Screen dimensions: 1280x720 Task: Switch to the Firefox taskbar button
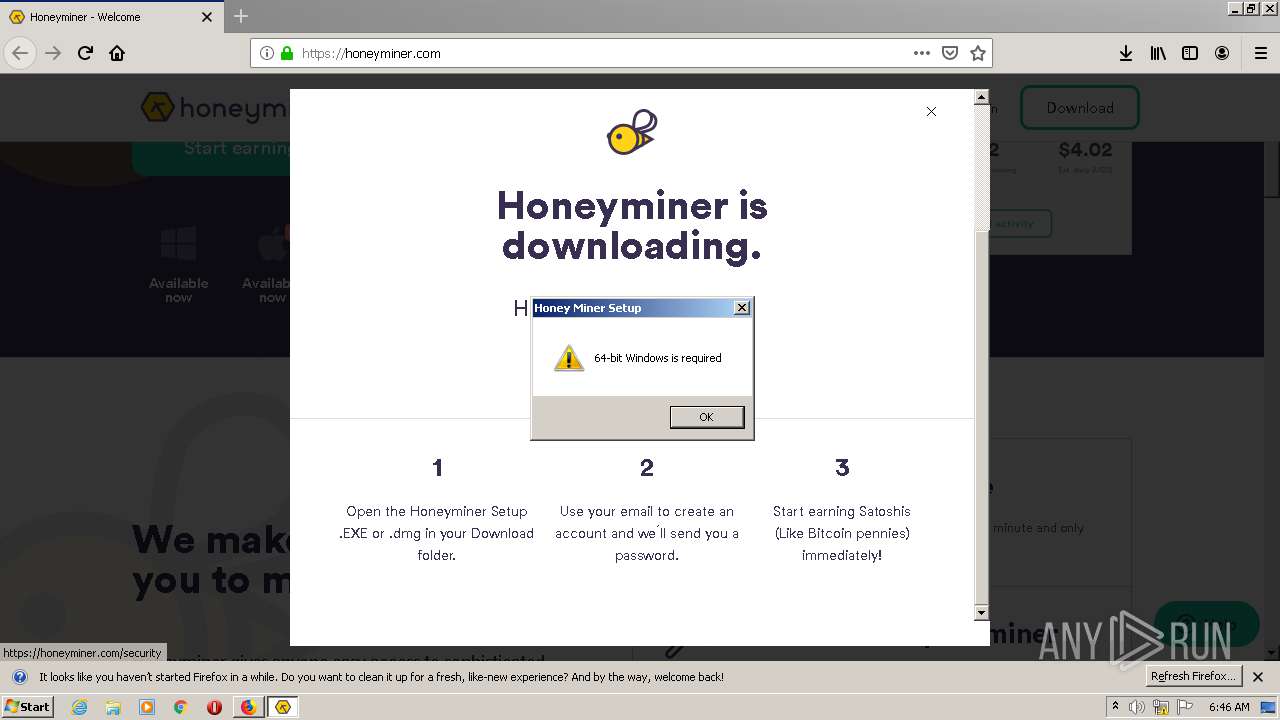pyautogui.click(x=248, y=707)
